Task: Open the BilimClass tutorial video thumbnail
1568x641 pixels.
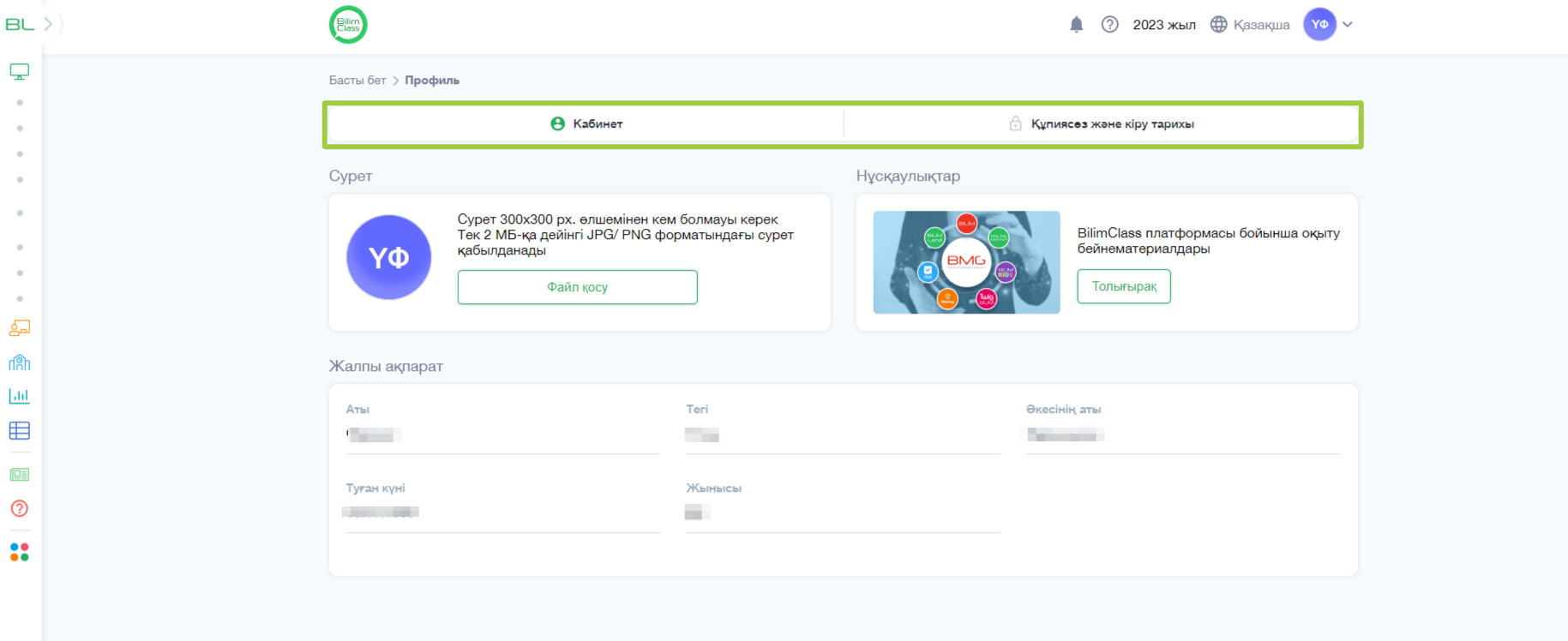Action: tap(966, 262)
